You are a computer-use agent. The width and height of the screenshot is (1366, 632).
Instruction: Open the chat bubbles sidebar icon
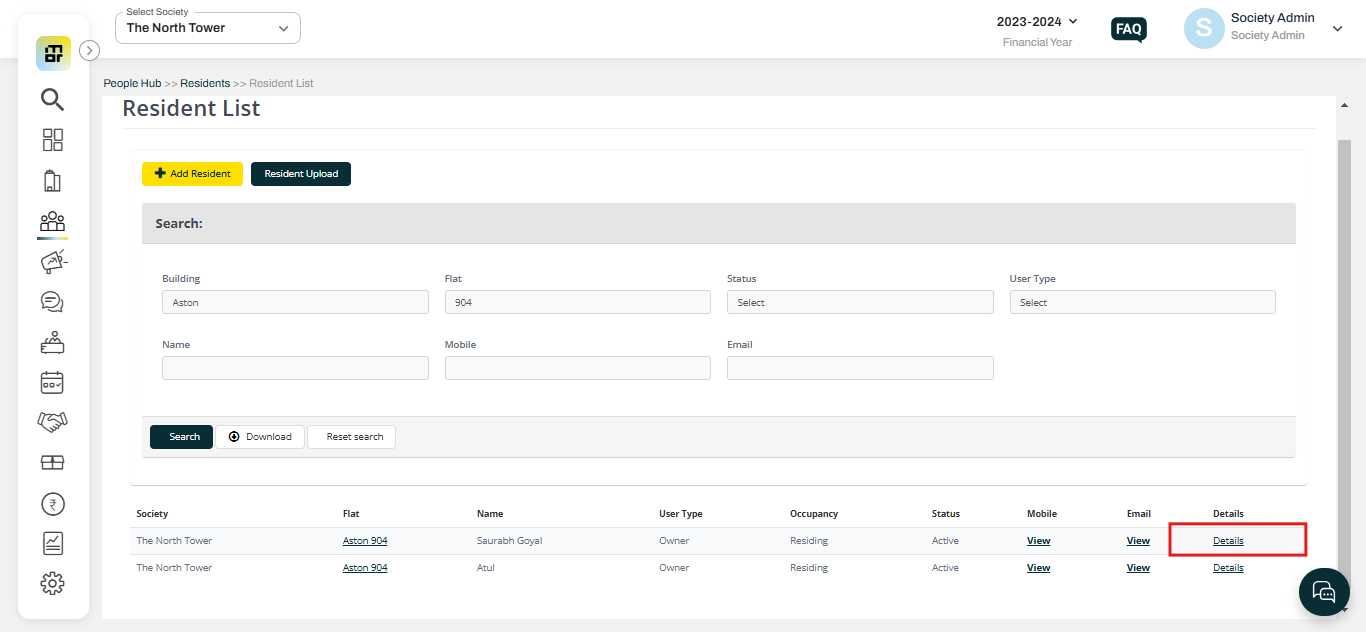point(53,302)
